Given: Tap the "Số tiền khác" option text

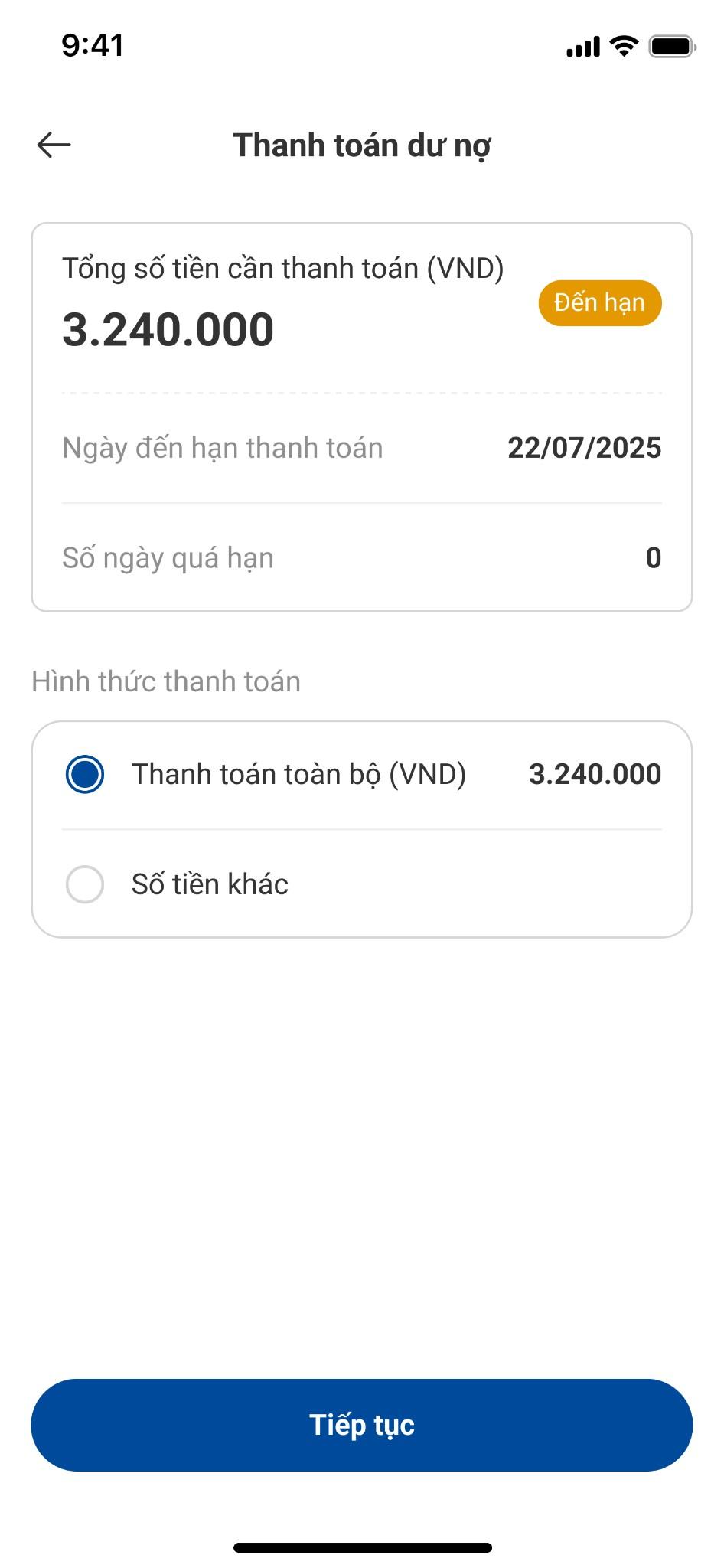Looking at the screenshot, I should click(210, 884).
